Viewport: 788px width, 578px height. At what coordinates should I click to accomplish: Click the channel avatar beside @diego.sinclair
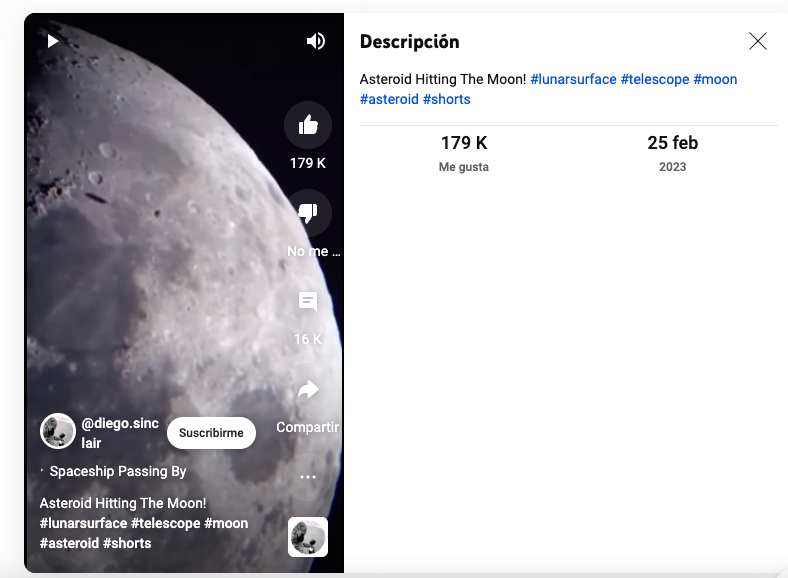tap(58, 431)
